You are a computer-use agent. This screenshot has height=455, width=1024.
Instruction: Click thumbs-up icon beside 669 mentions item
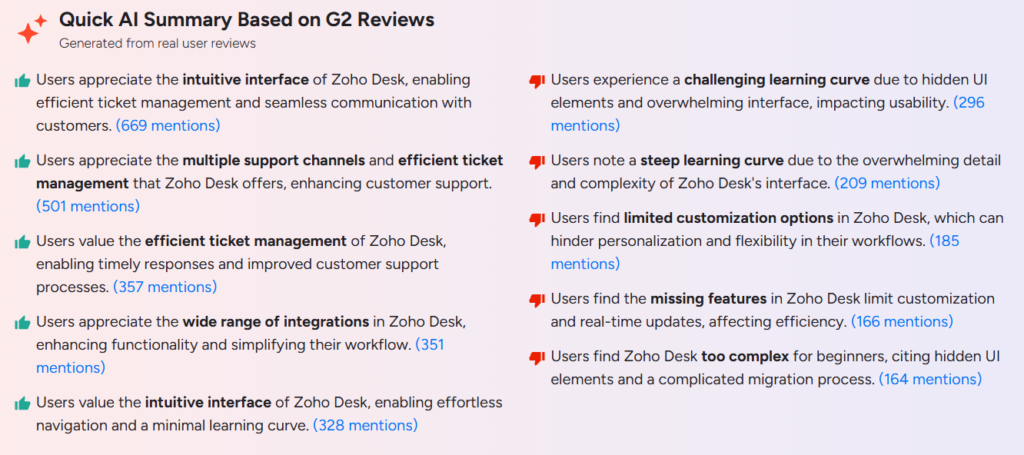pyautogui.click(x=23, y=81)
